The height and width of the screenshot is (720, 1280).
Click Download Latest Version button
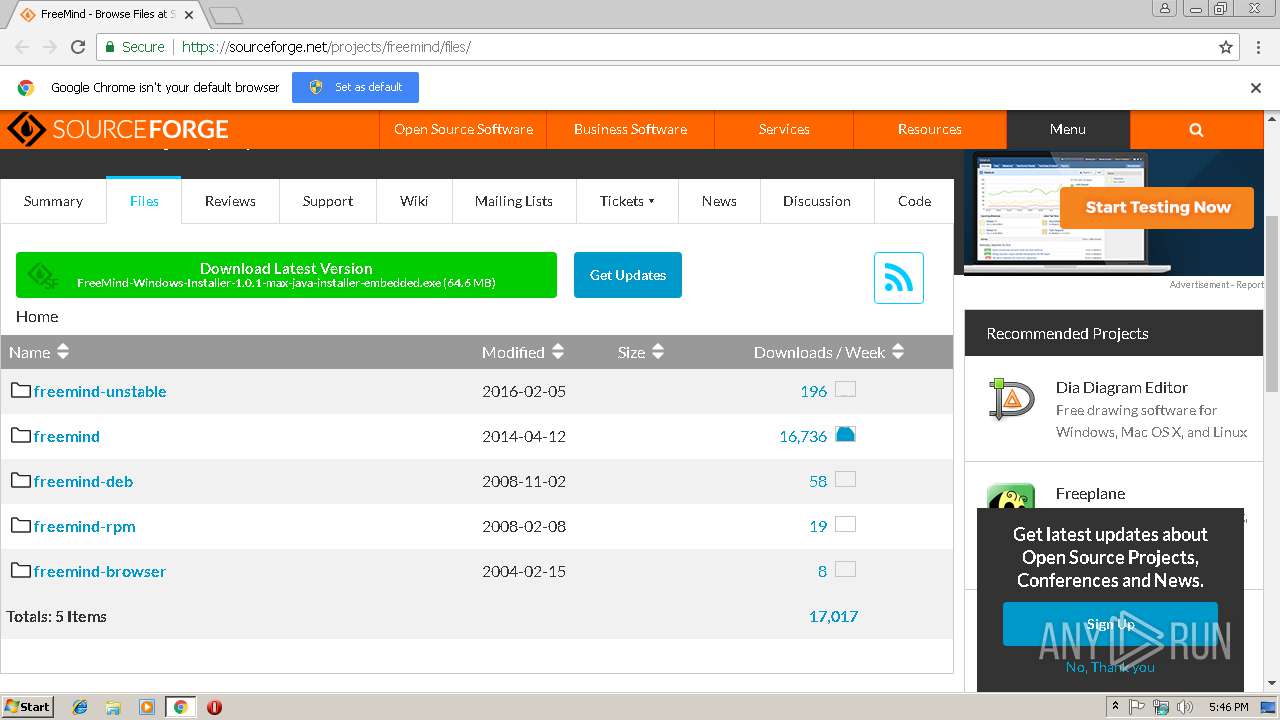pyautogui.click(x=286, y=275)
